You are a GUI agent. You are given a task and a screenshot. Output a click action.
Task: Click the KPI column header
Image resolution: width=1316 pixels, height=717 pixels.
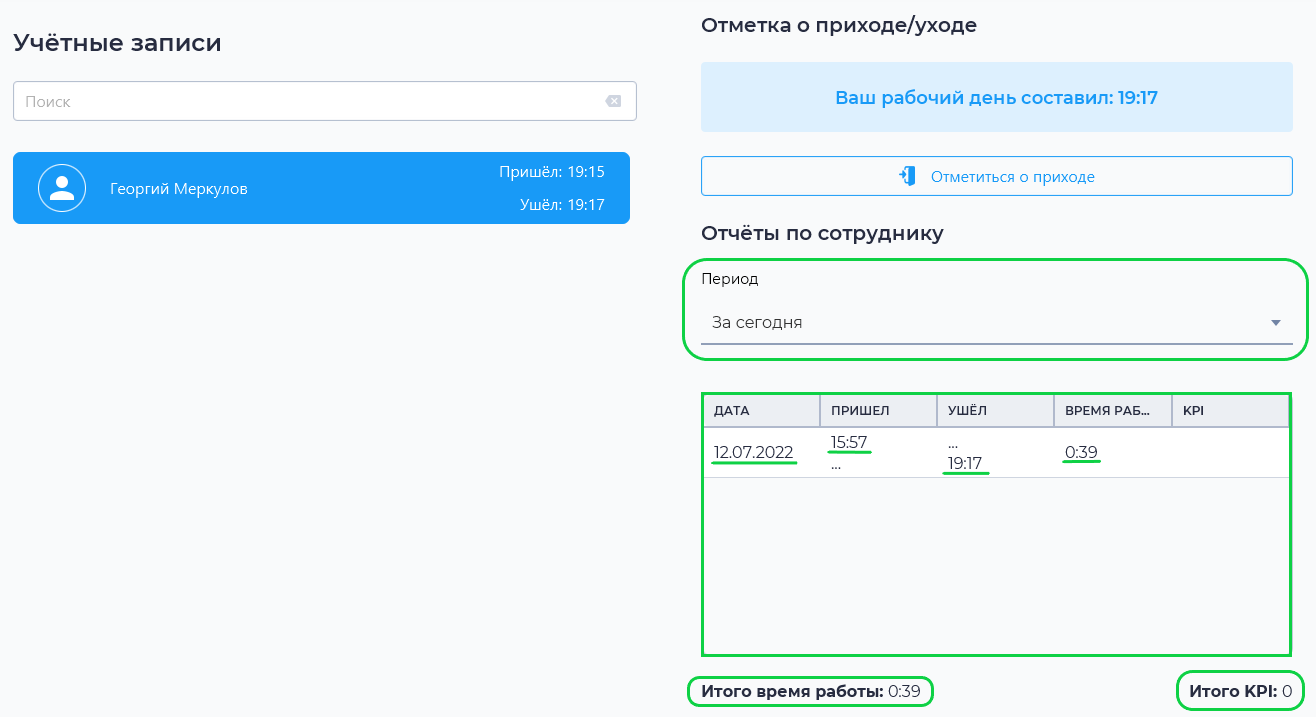pyautogui.click(x=1229, y=410)
